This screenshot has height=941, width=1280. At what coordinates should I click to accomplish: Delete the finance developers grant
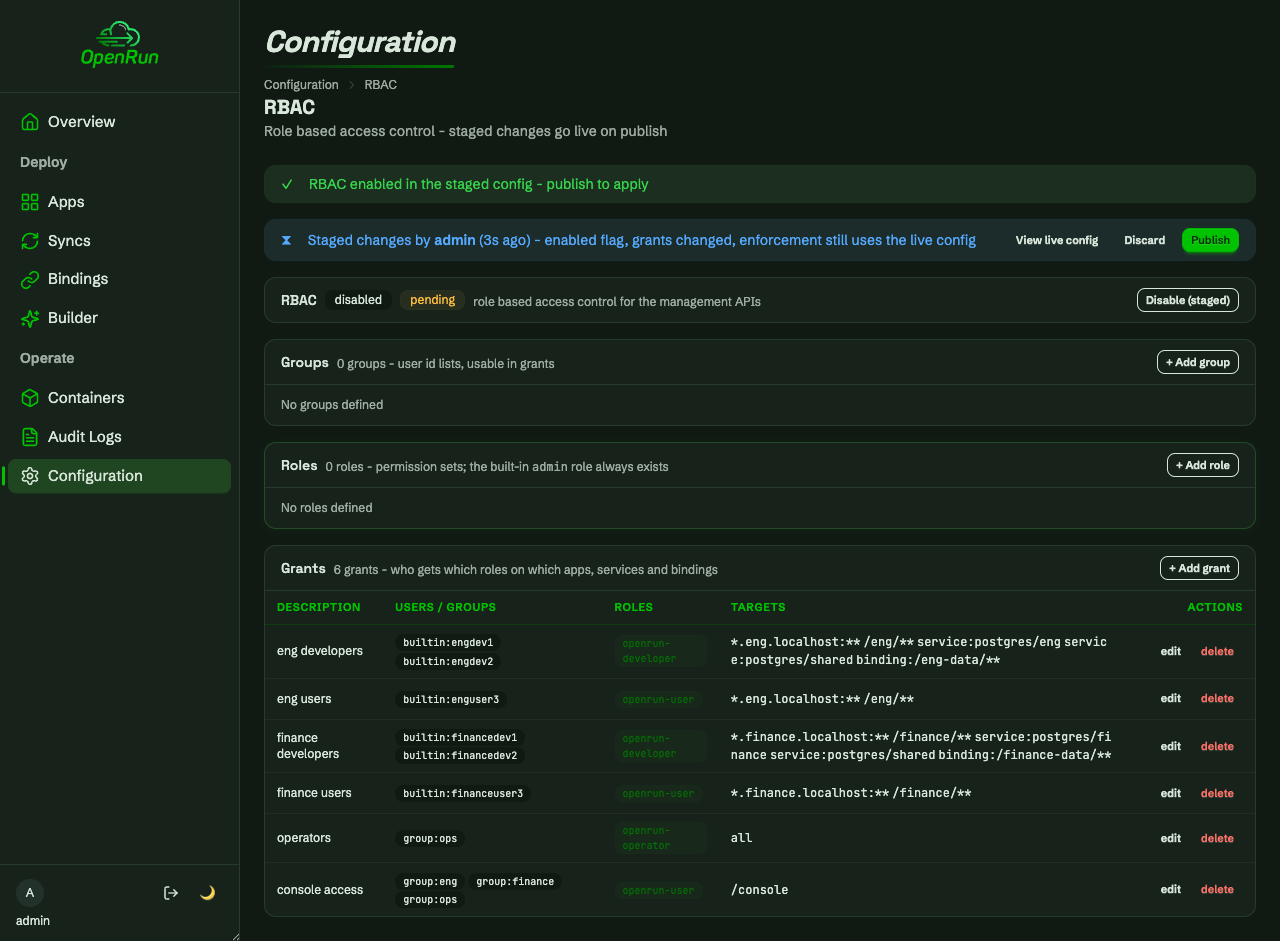click(1217, 746)
